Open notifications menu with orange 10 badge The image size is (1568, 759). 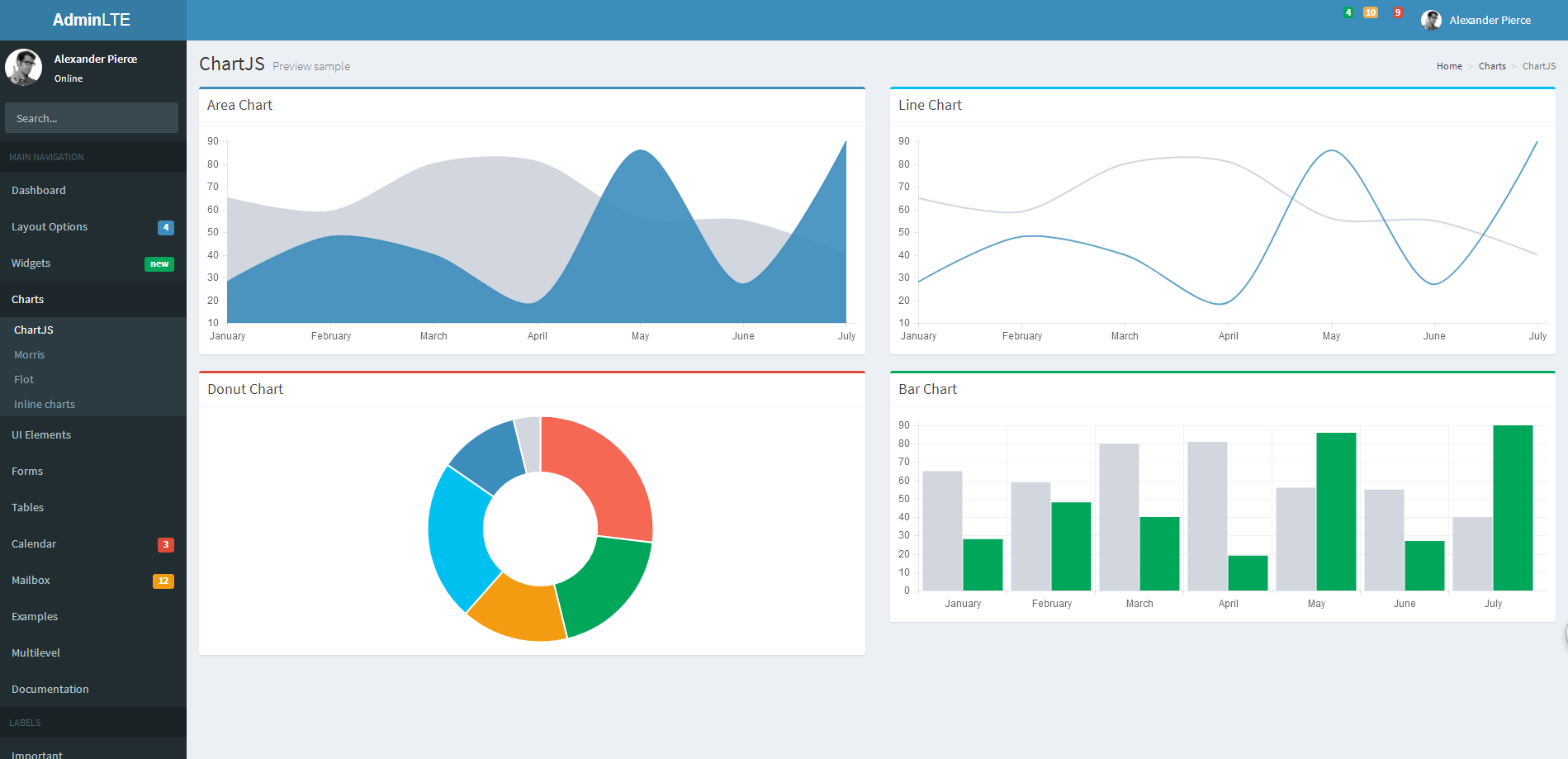(x=1371, y=12)
